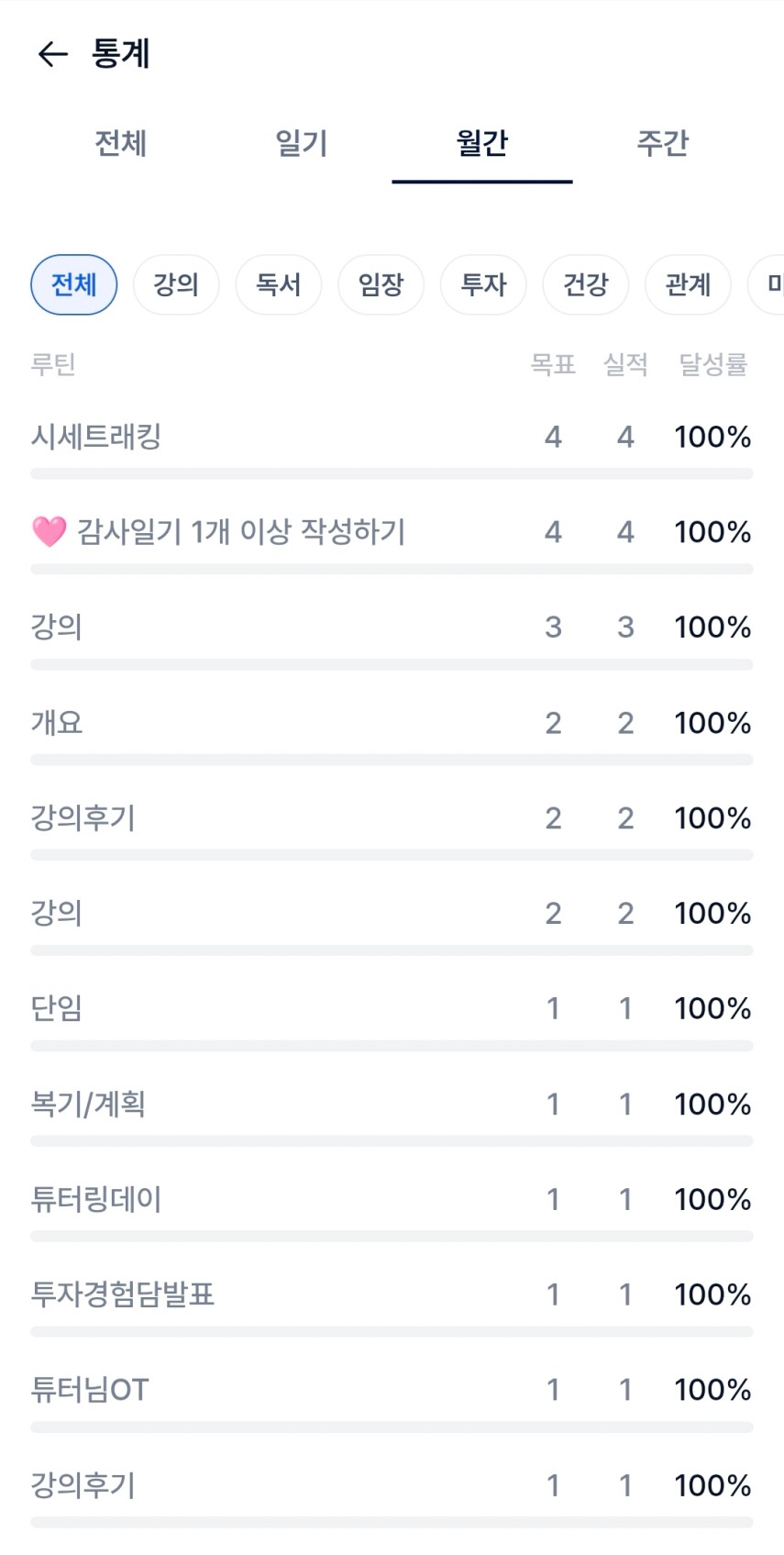
Task: Switch to the 전체 tab
Action: [120, 143]
